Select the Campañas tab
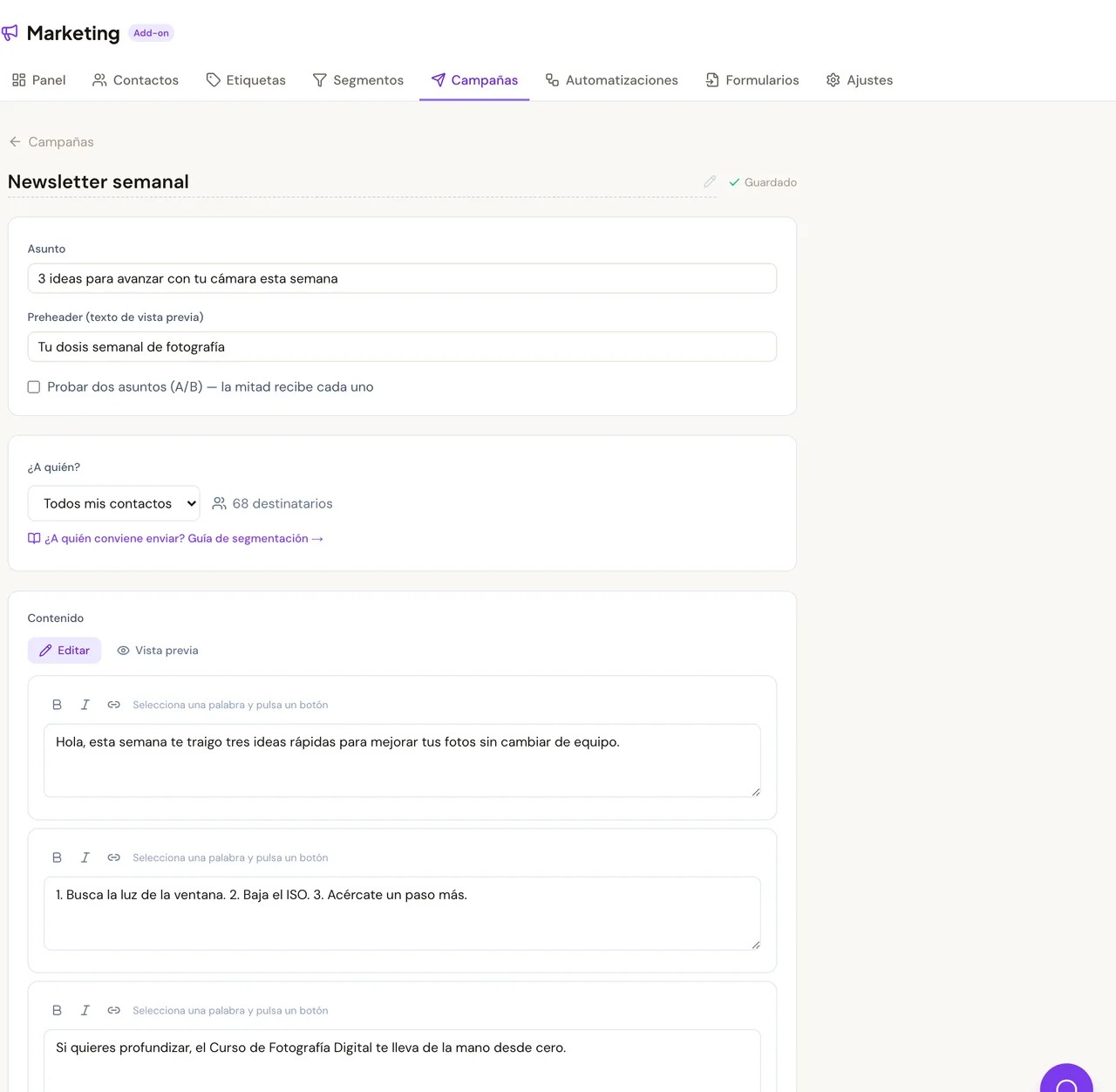Viewport: 1116px width, 1092px height. [x=474, y=80]
